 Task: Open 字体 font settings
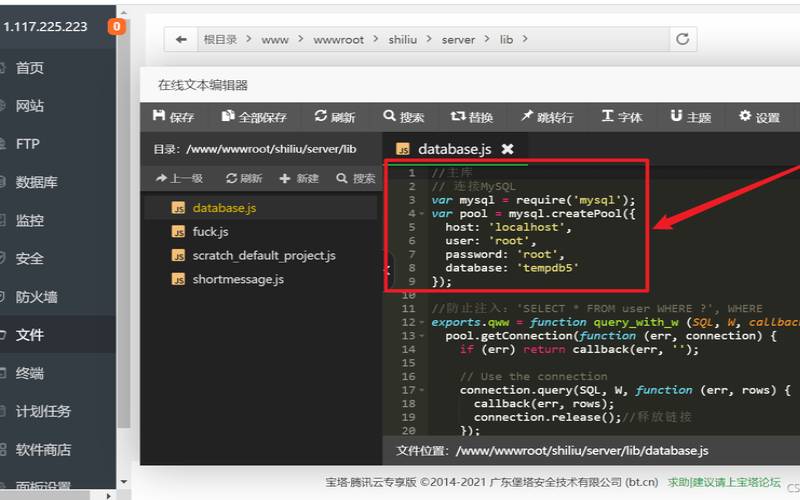tap(622, 117)
